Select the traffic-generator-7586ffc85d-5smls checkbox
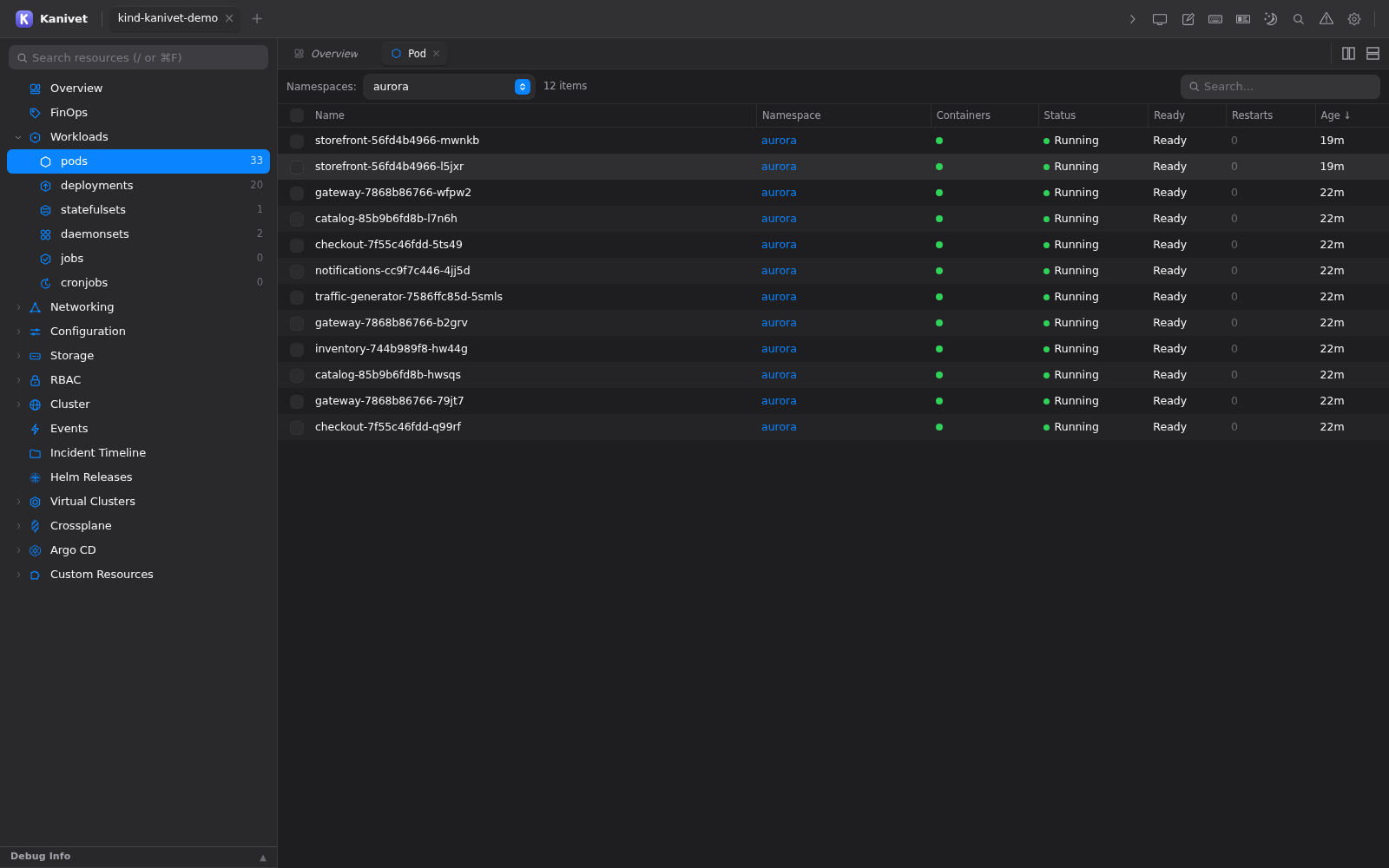This screenshot has width=1389, height=868. [297, 297]
